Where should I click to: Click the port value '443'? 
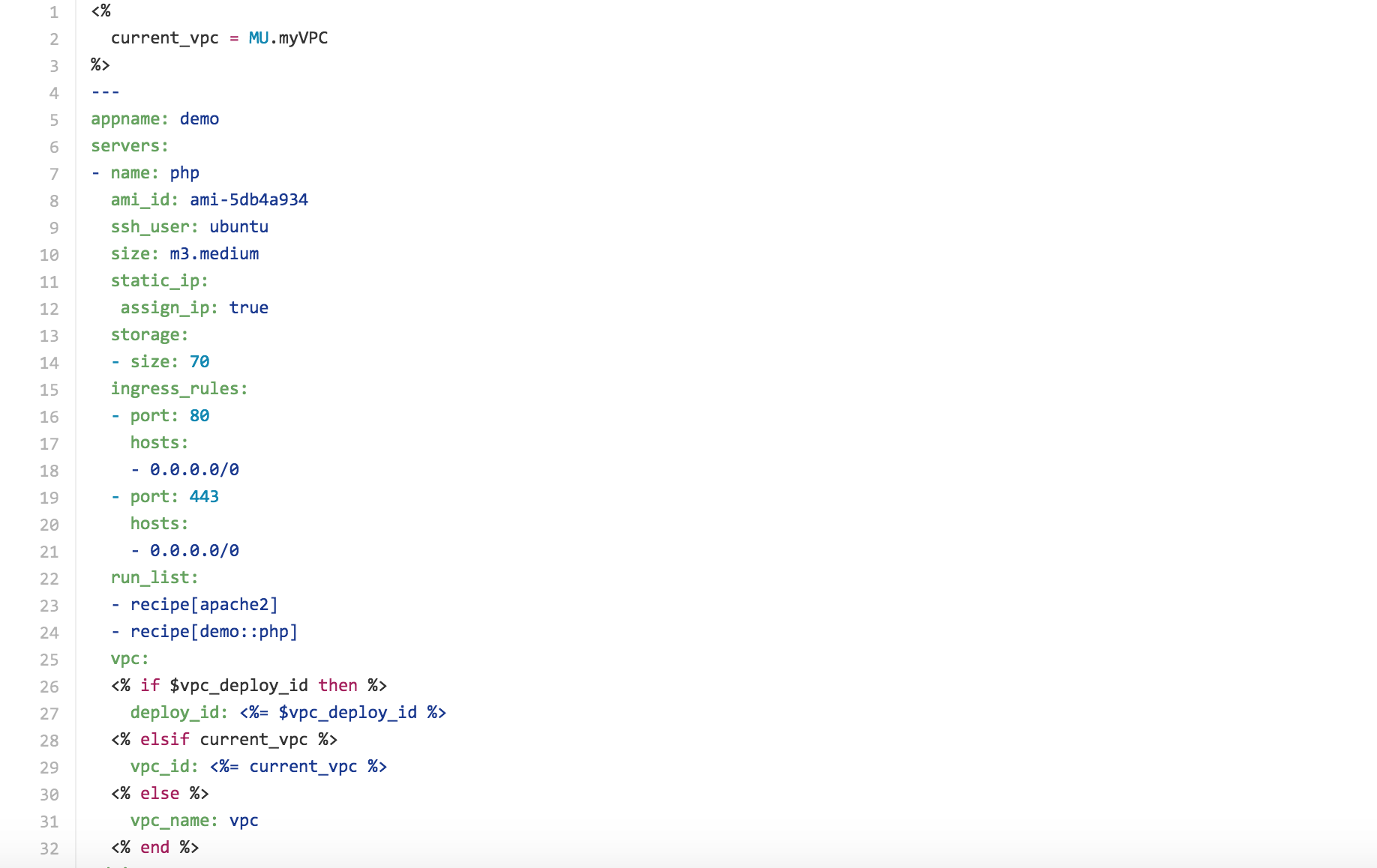(204, 497)
